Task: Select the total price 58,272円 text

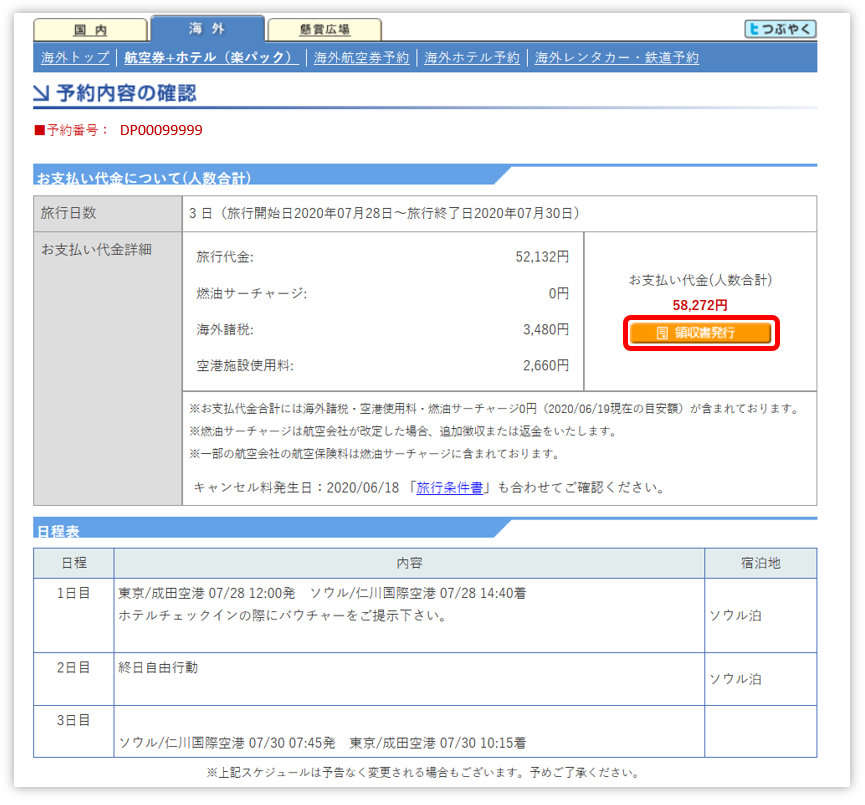Action: [x=701, y=305]
